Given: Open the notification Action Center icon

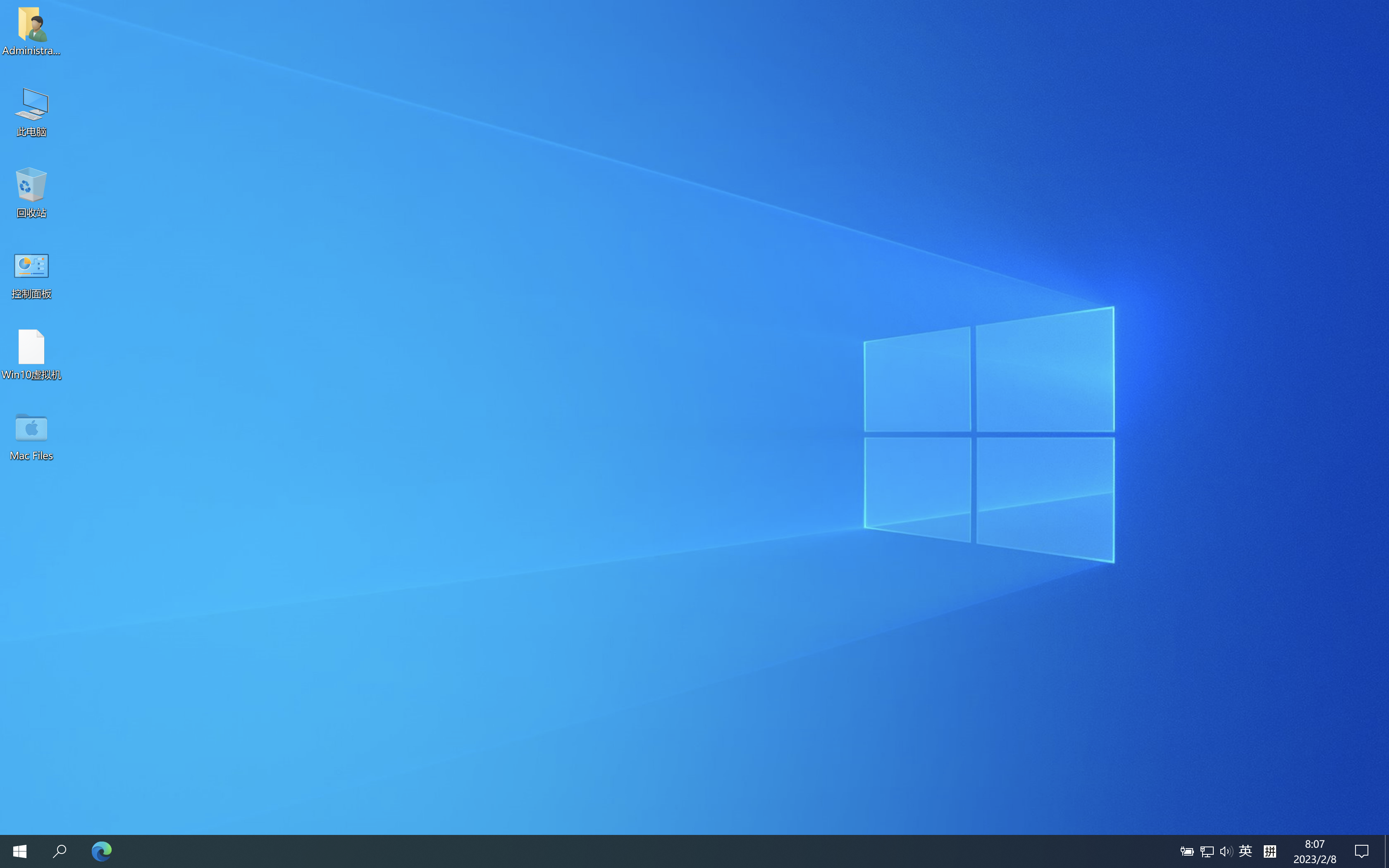Looking at the screenshot, I should 1361,851.
